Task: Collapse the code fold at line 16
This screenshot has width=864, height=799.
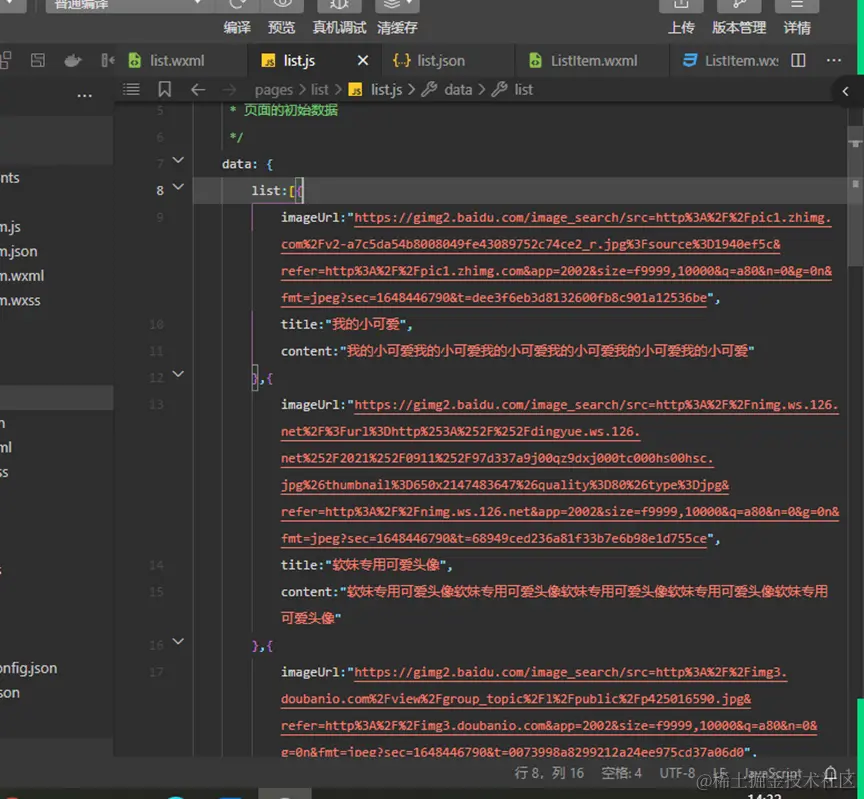Action: click(x=178, y=641)
